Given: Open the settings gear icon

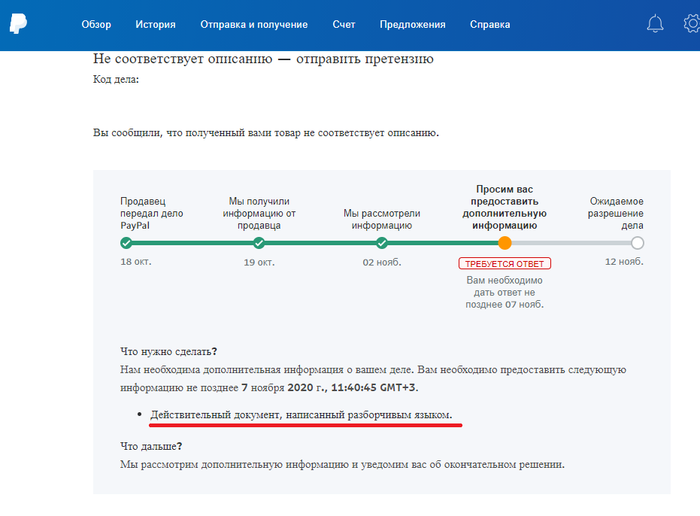Looking at the screenshot, I should (686, 24).
